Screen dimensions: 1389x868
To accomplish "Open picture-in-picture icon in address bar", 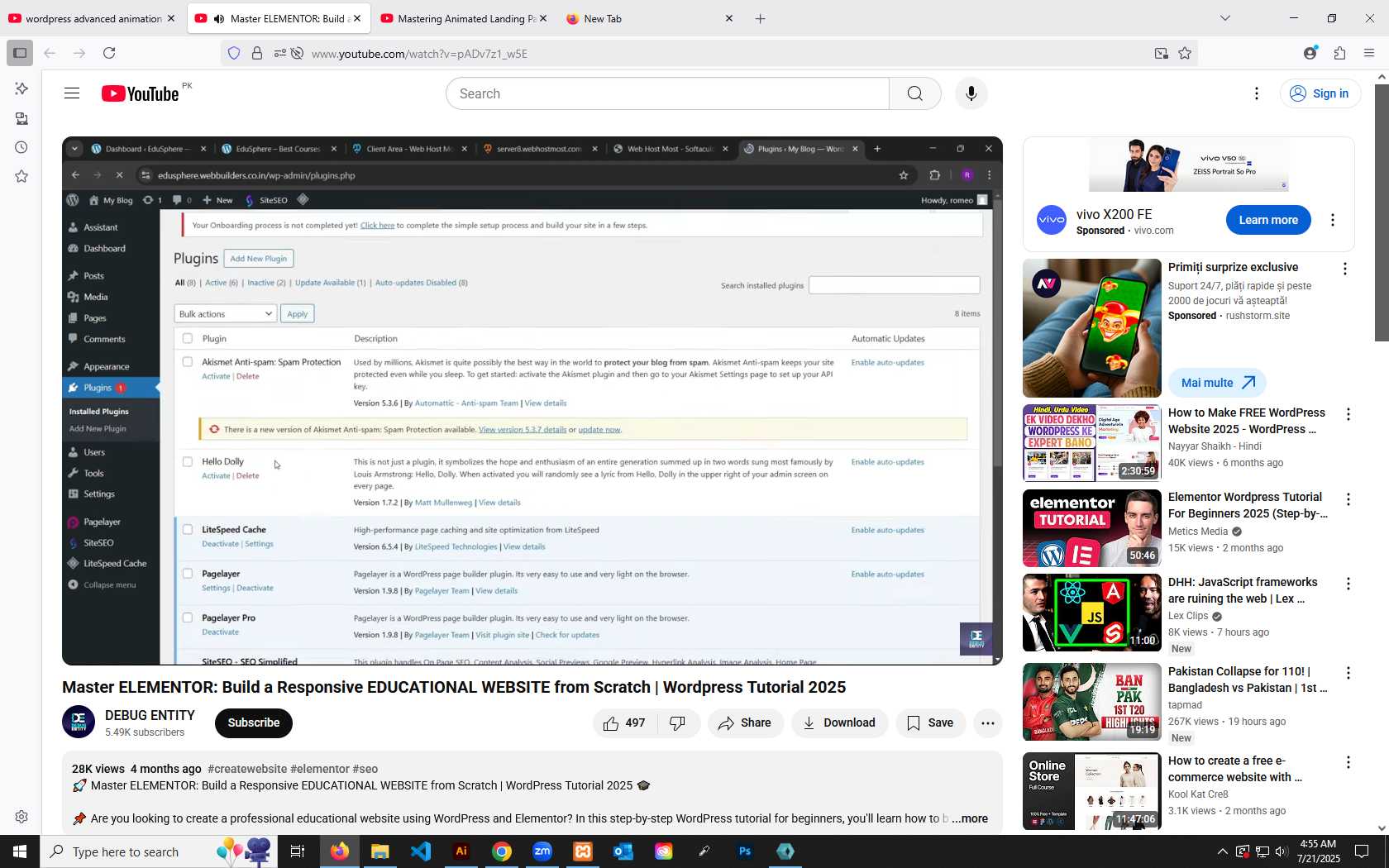I will (x=1161, y=53).
